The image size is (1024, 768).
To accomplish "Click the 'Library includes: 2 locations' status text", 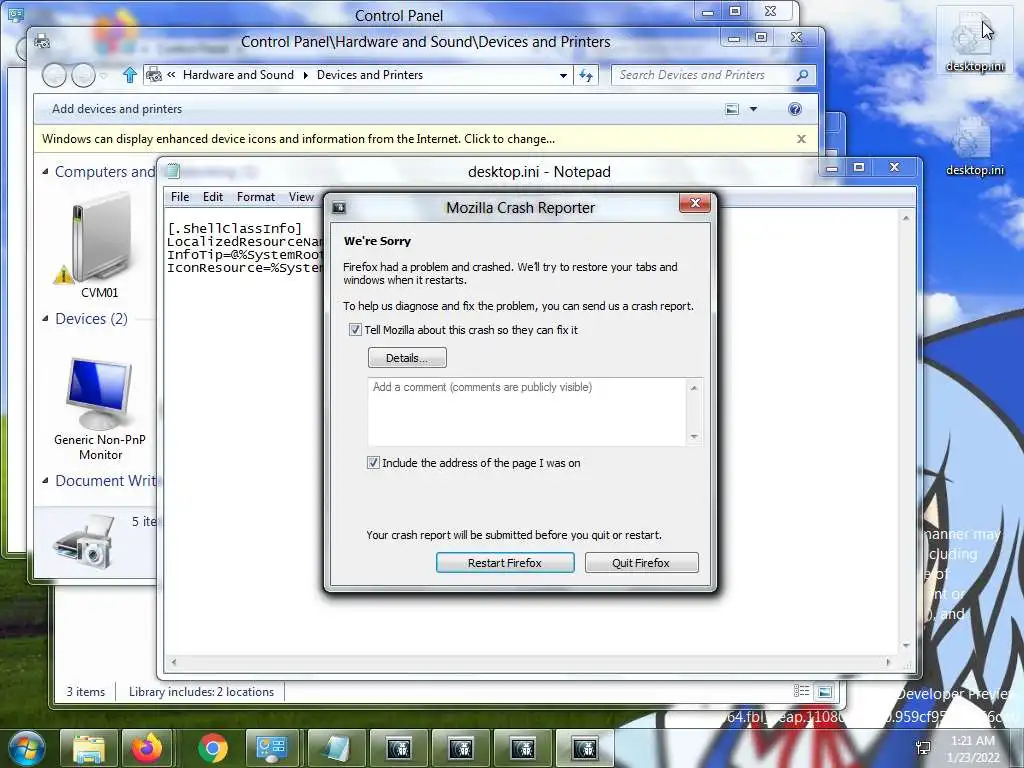I will click(x=201, y=692).
